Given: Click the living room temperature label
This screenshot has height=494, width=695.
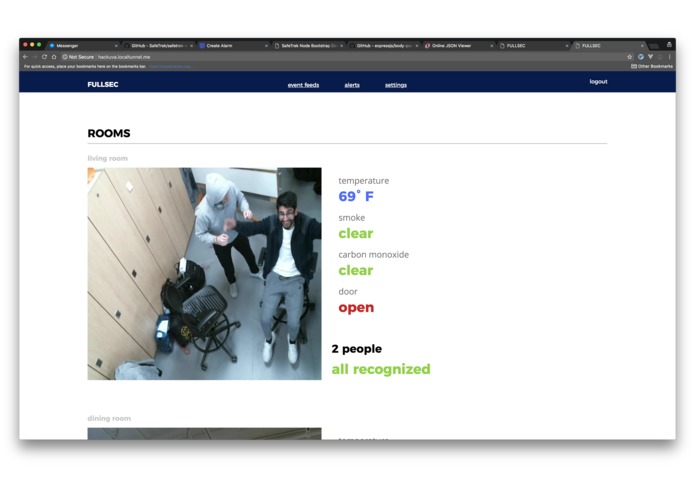Looking at the screenshot, I should 363,181.
